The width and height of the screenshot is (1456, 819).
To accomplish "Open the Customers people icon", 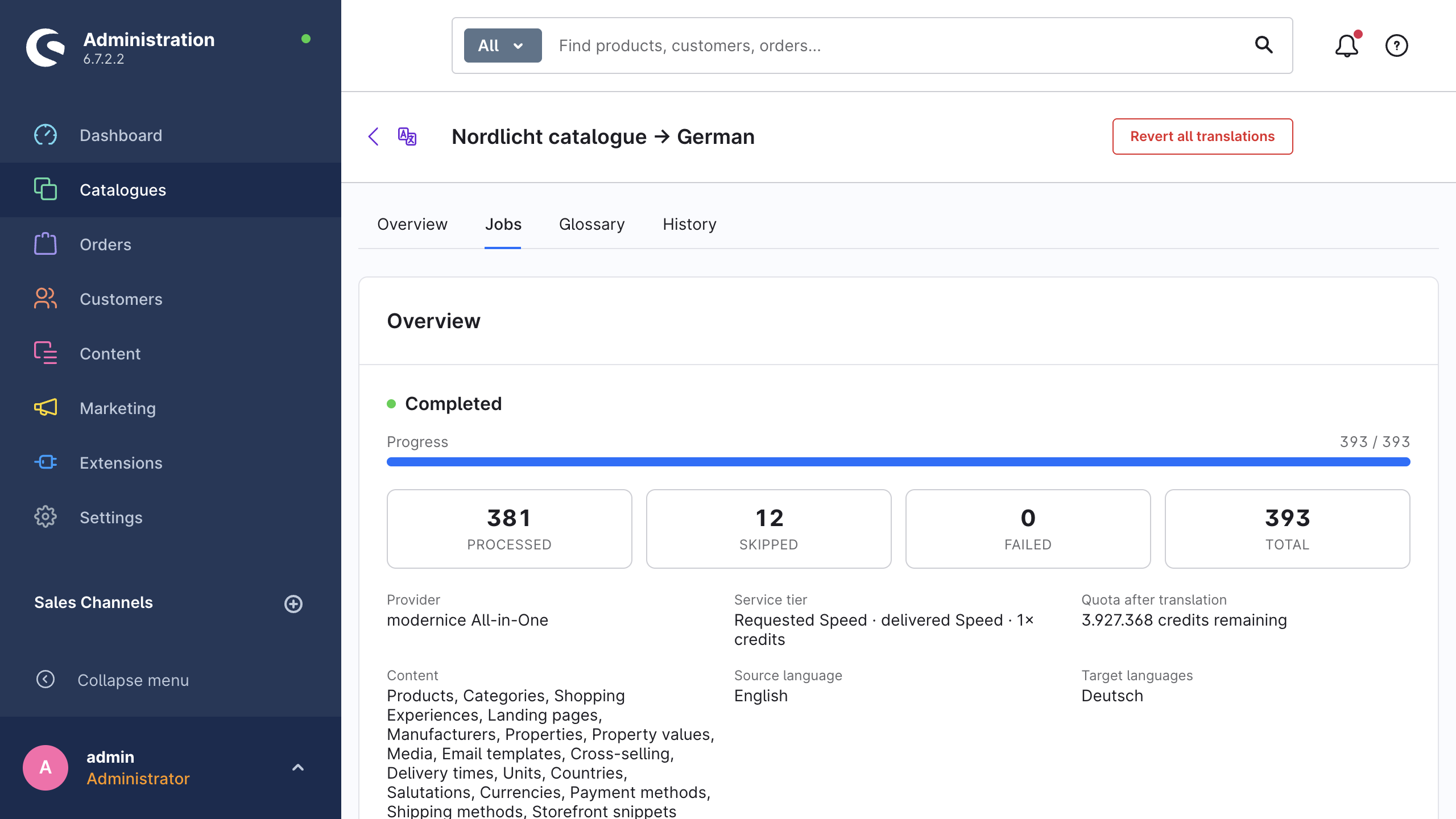I will 45,299.
